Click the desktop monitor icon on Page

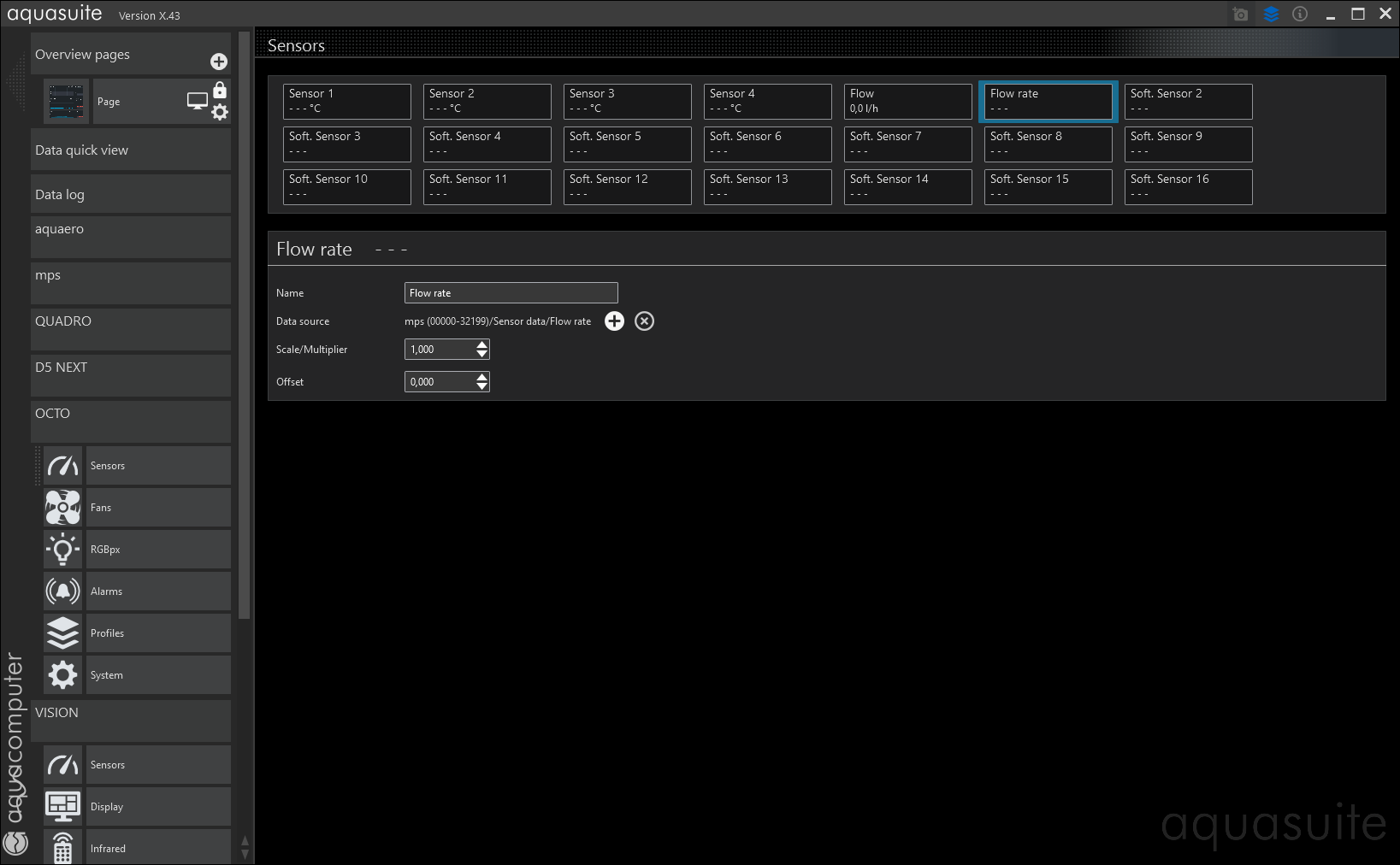point(198,101)
